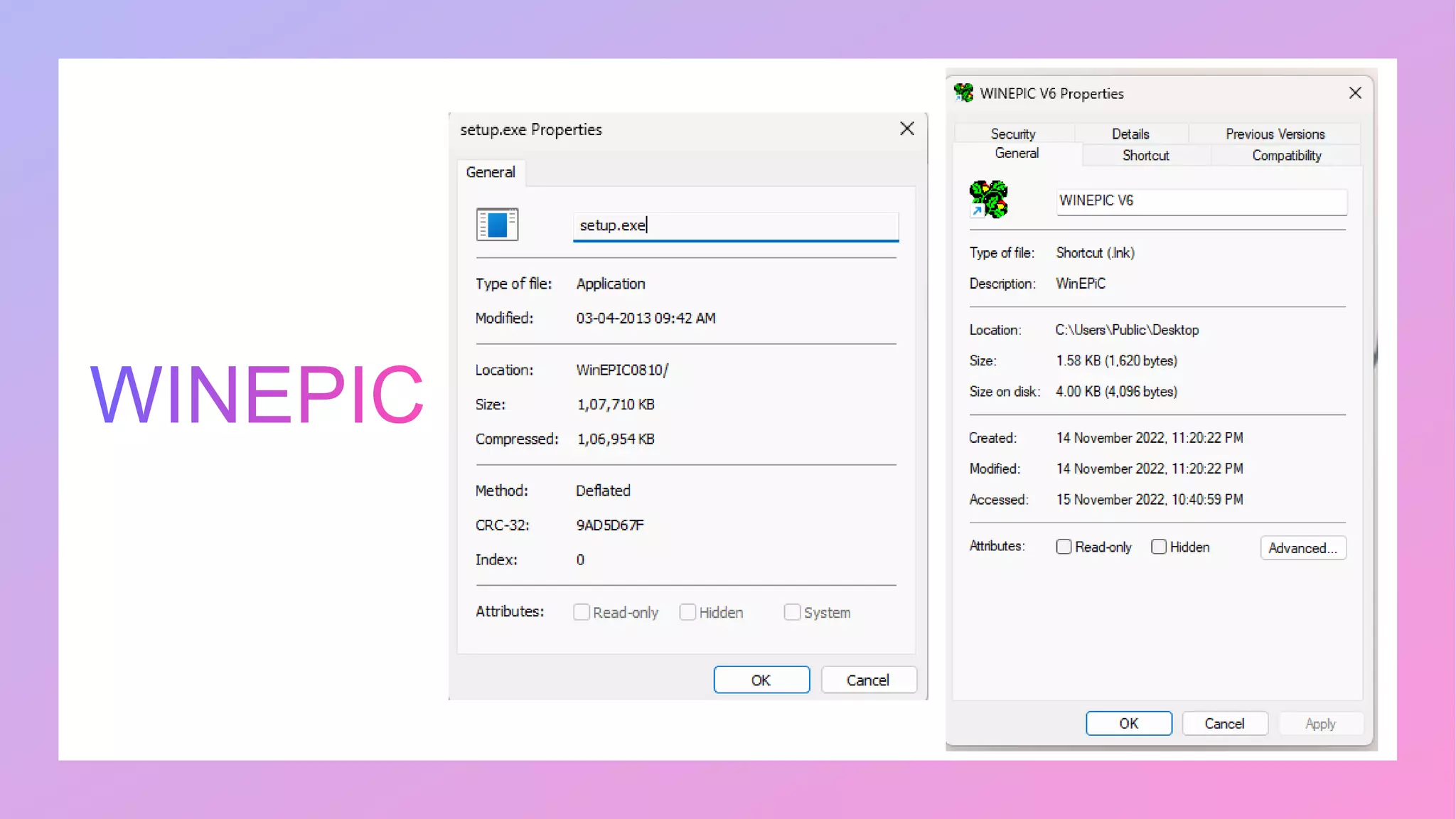Click the setup.exe application file icon
This screenshot has height=819, width=1456.
(497, 225)
